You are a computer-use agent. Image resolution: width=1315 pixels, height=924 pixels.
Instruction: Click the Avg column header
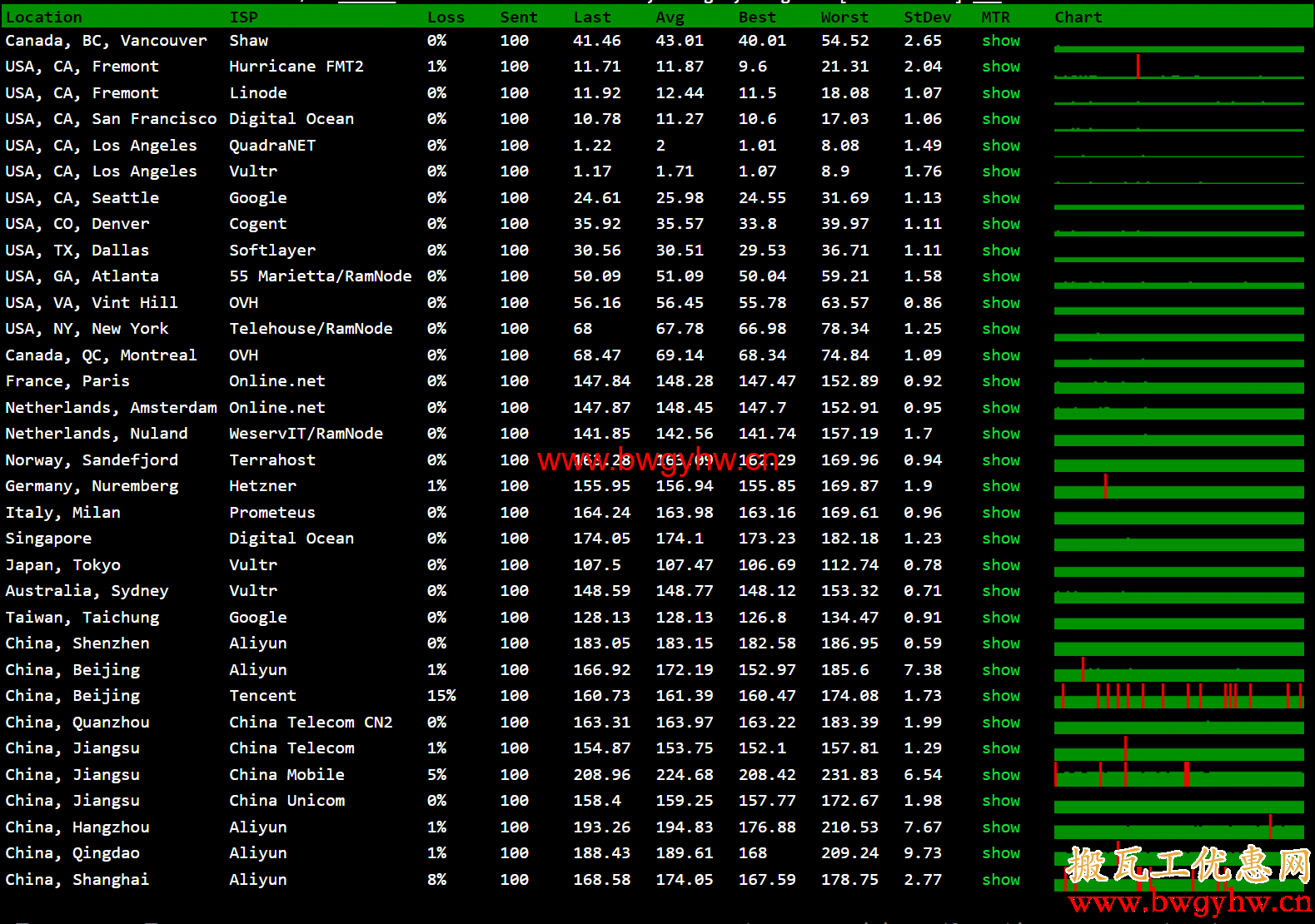pyautogui.click(x=670, y=17)
